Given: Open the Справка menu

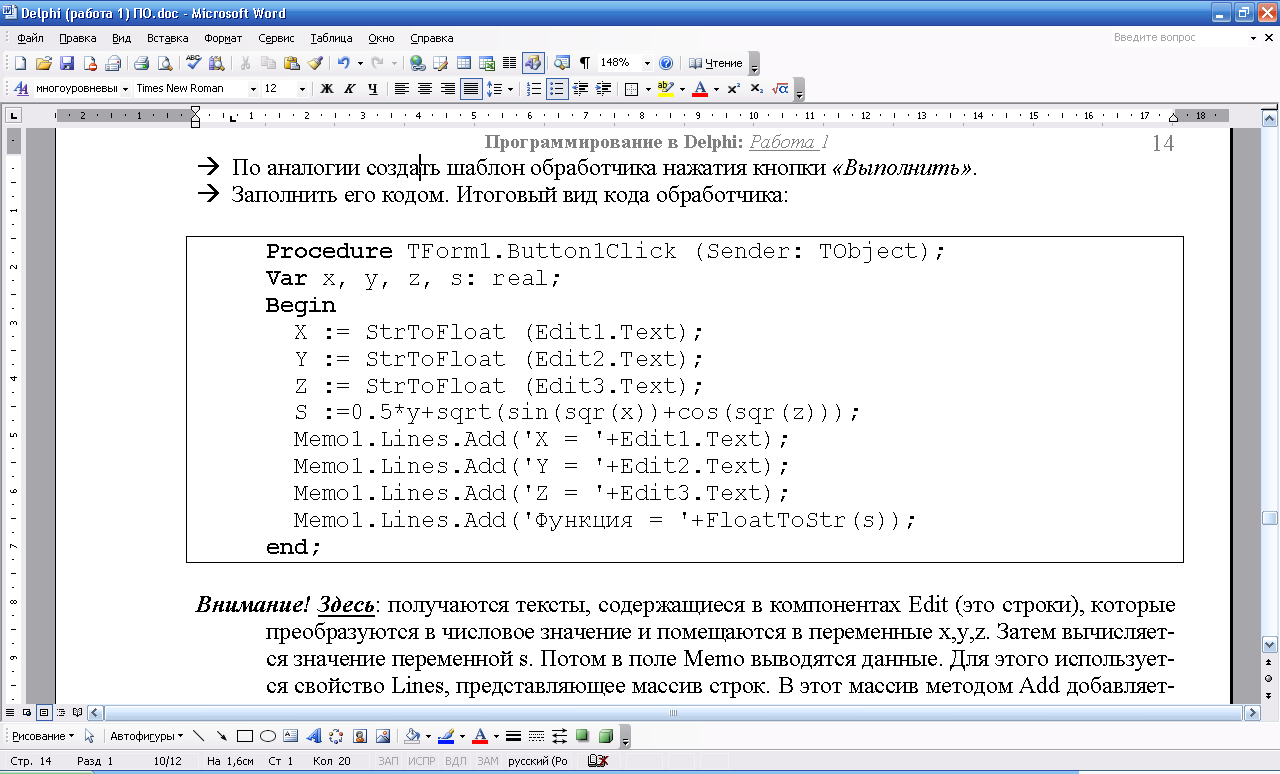Looking at the screenshot, I should (x=431, y=38).
